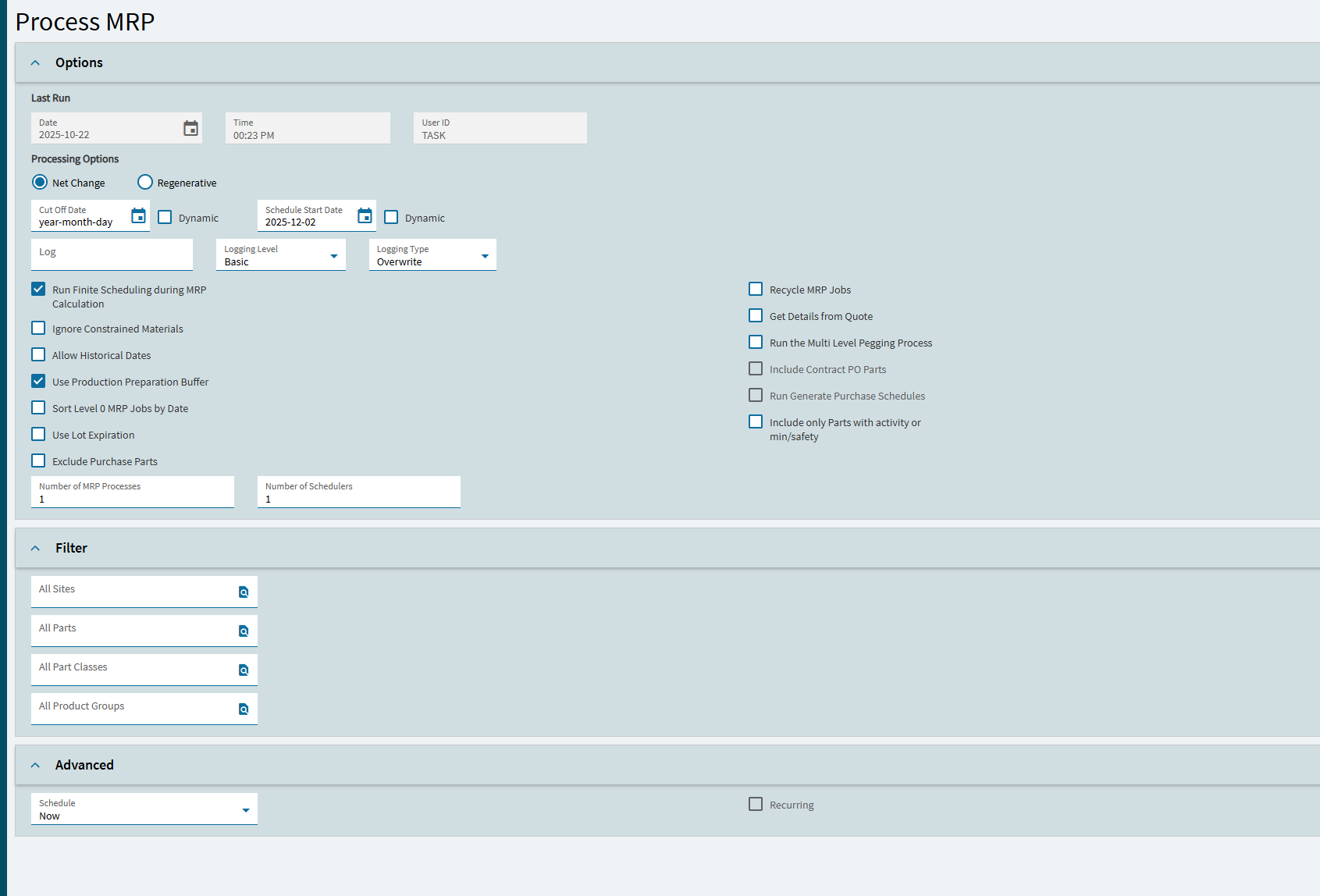
Task: Check Use Lot Expiration
Action: point(38,434)
